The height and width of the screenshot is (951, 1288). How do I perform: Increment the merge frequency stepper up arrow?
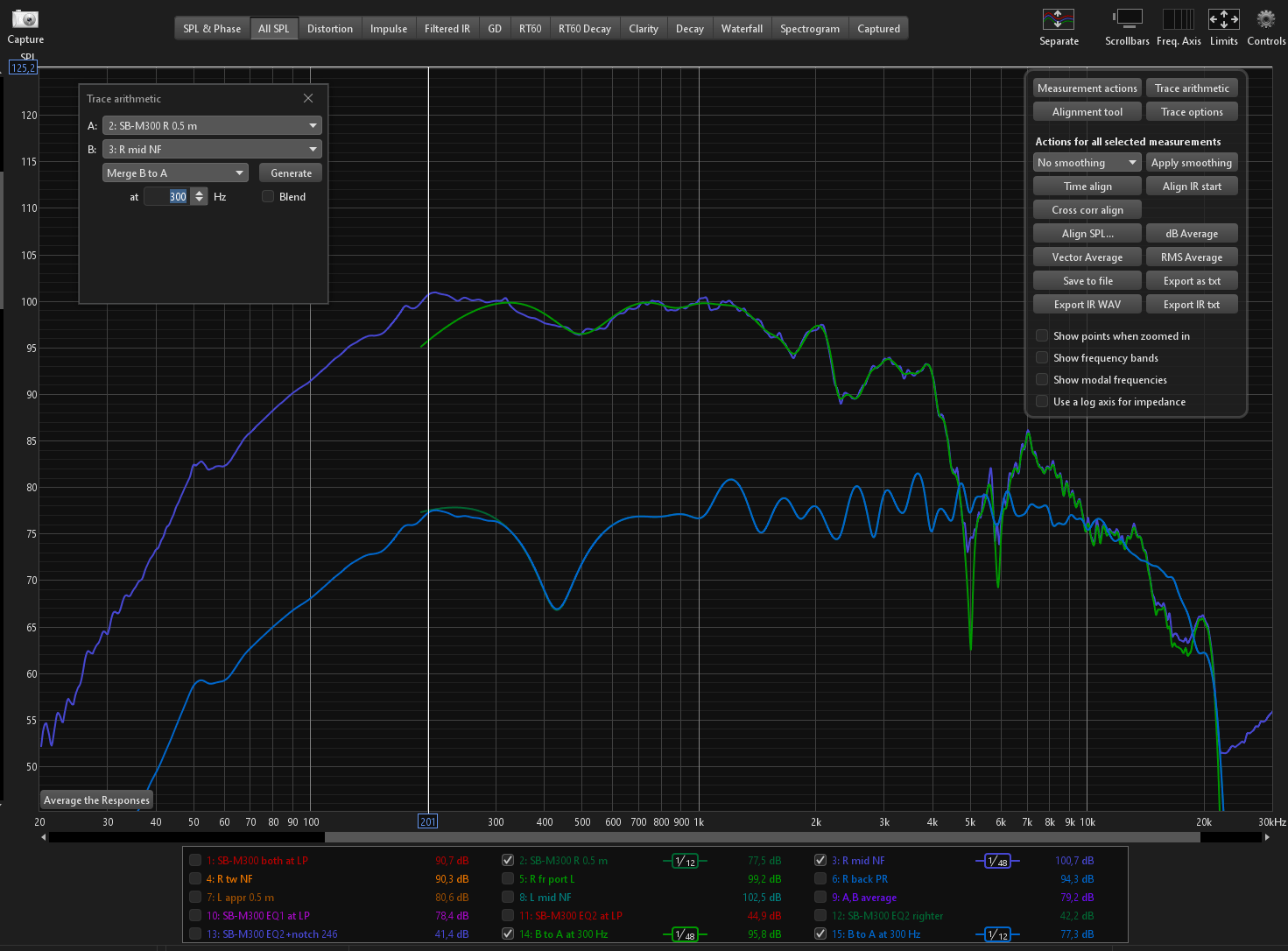pos(200,193)
